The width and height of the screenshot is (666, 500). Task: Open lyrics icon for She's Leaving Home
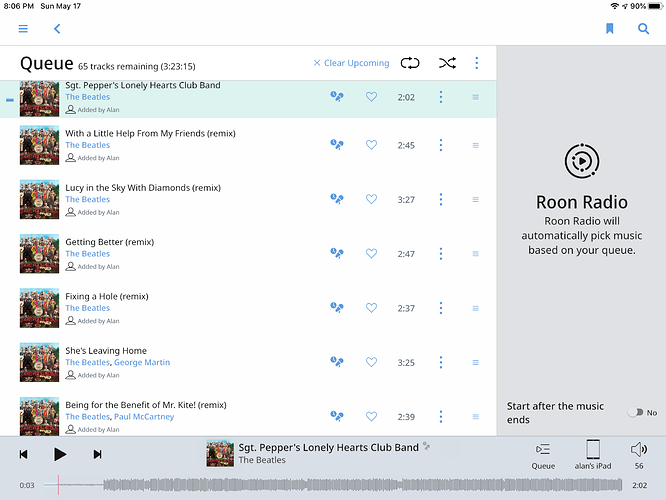tap(337, 362)
